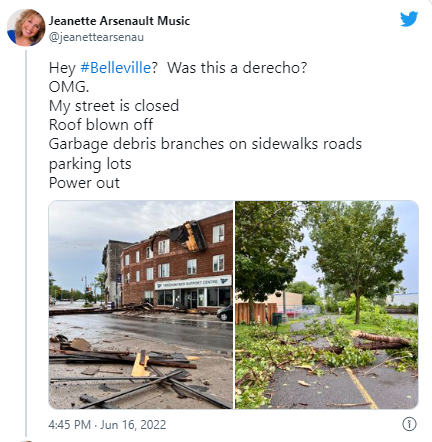Screen dimensions: 432x442
Task: Click the "Power out" line
Action: tap(84, 183)
